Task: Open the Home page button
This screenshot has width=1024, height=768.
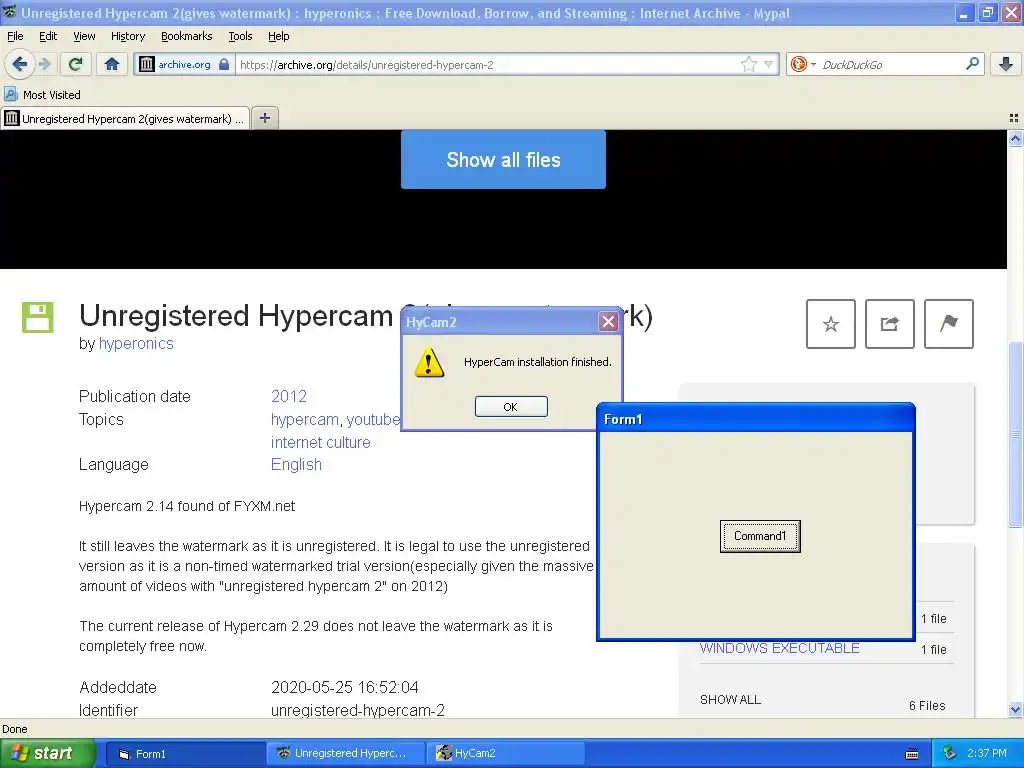Action: click(112, 64)
